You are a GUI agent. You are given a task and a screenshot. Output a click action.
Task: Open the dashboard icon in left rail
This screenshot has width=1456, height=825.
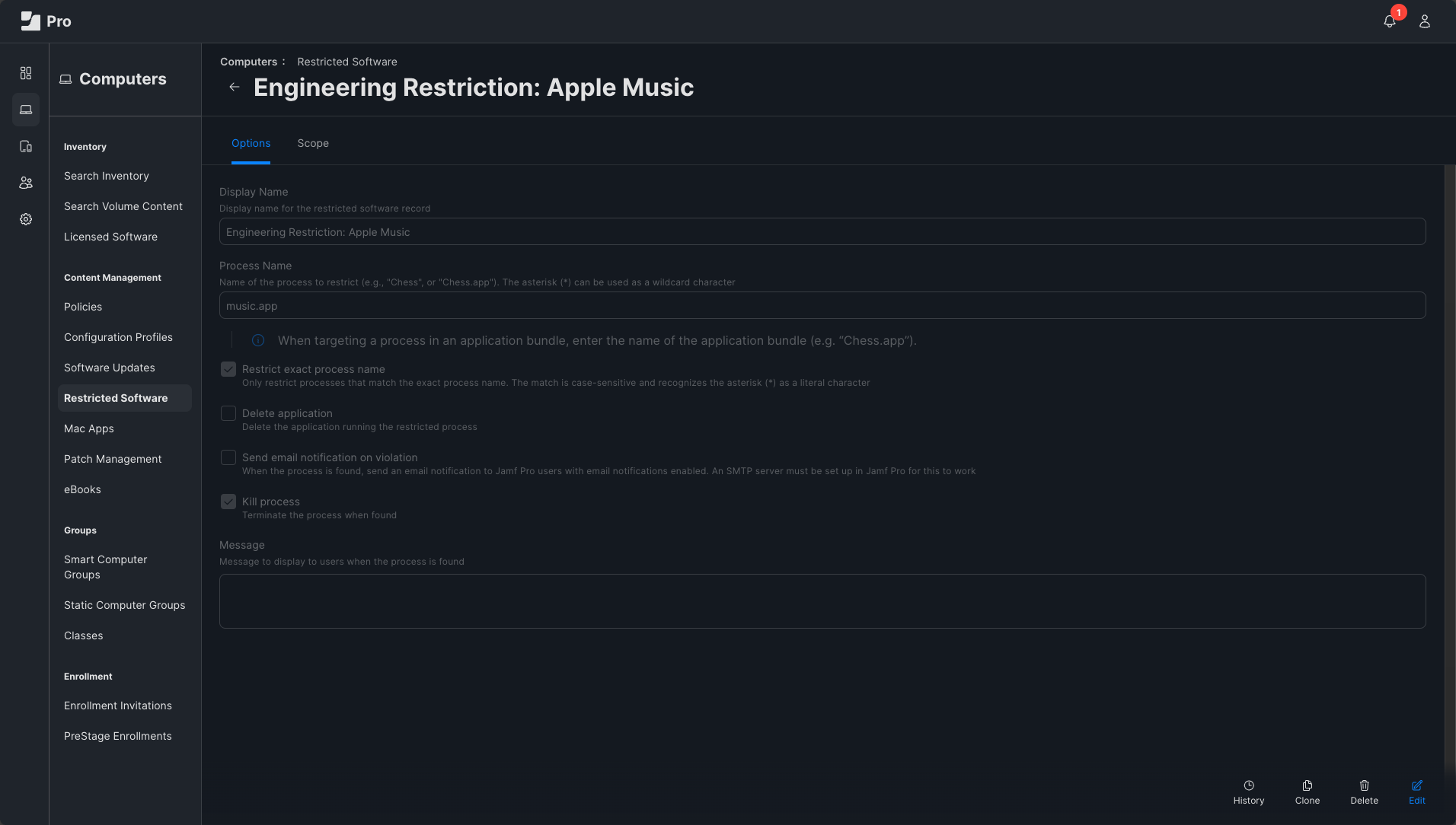(26, 73)
